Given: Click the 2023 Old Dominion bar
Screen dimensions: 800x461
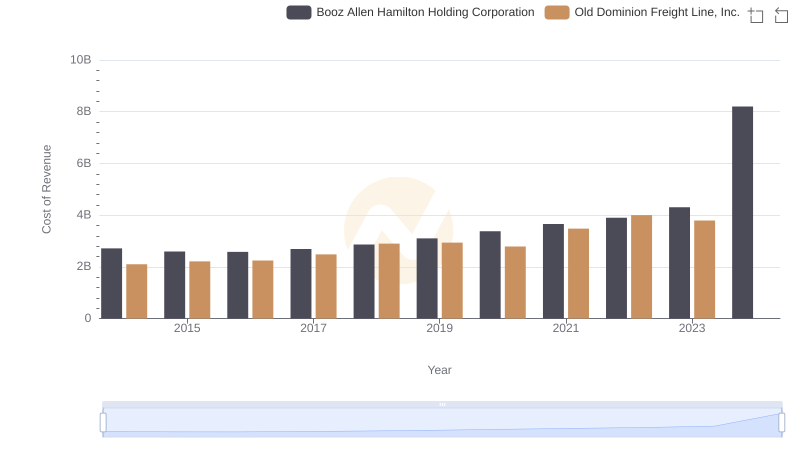Looking at the screenshot, I should click(705, 270).
